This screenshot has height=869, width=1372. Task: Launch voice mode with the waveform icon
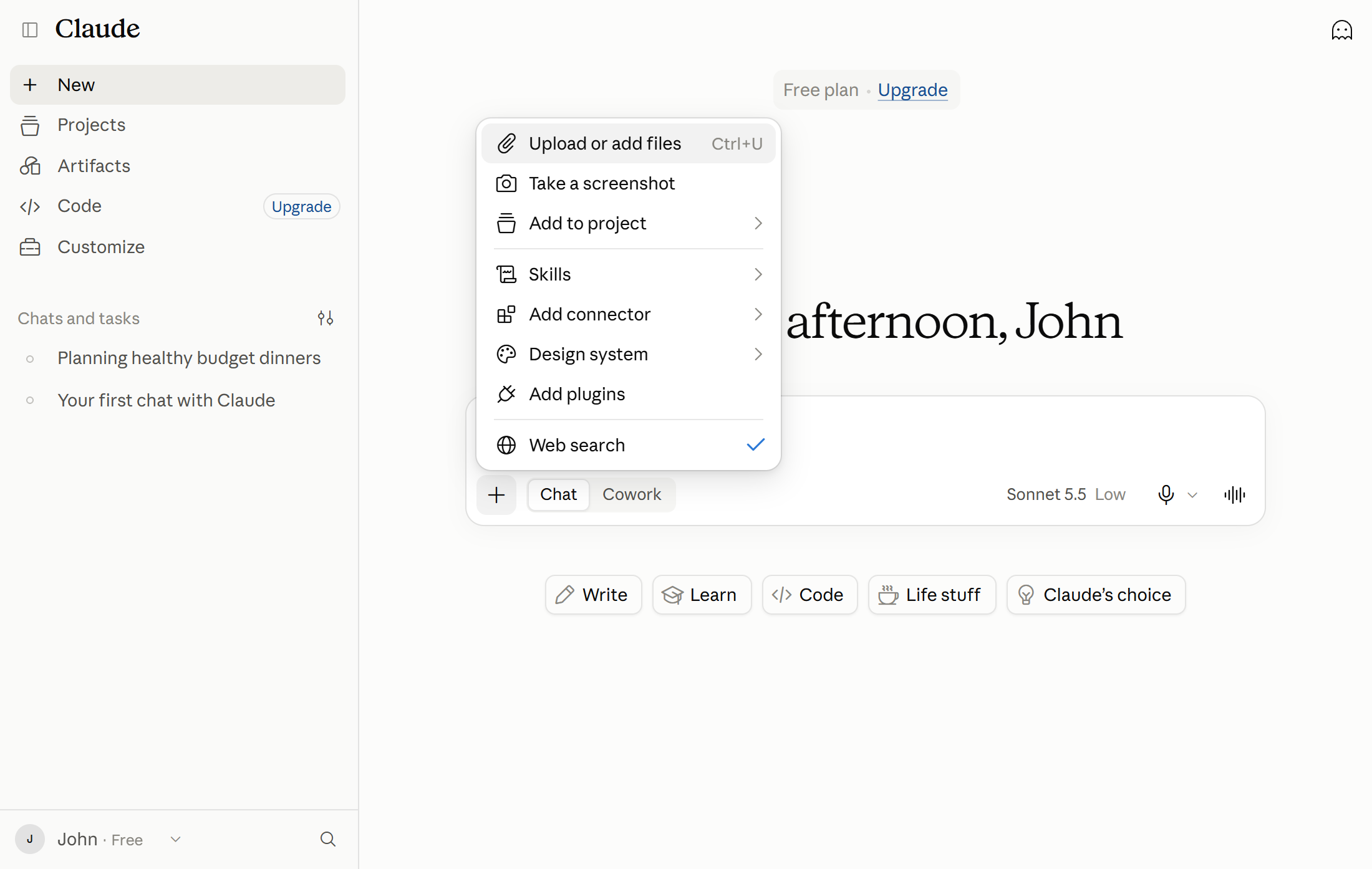(1235, 495)
